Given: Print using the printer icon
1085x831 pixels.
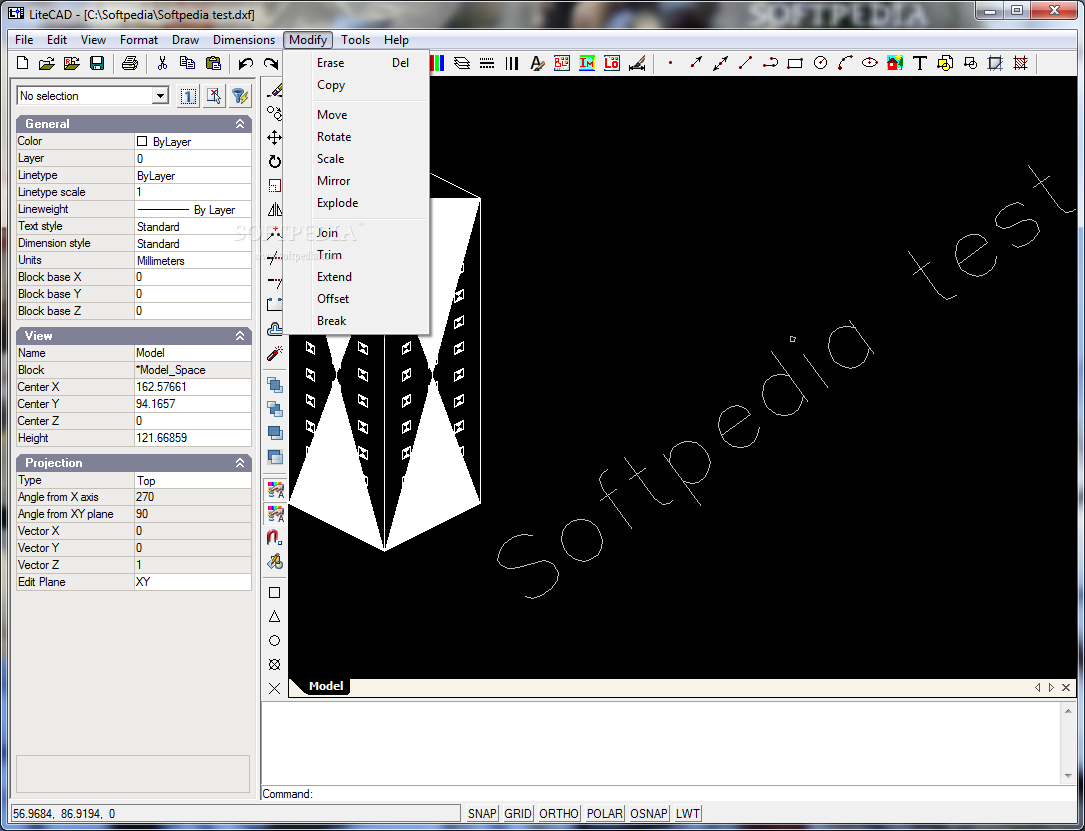Looking at the screenshot, I should click(129, 64).
